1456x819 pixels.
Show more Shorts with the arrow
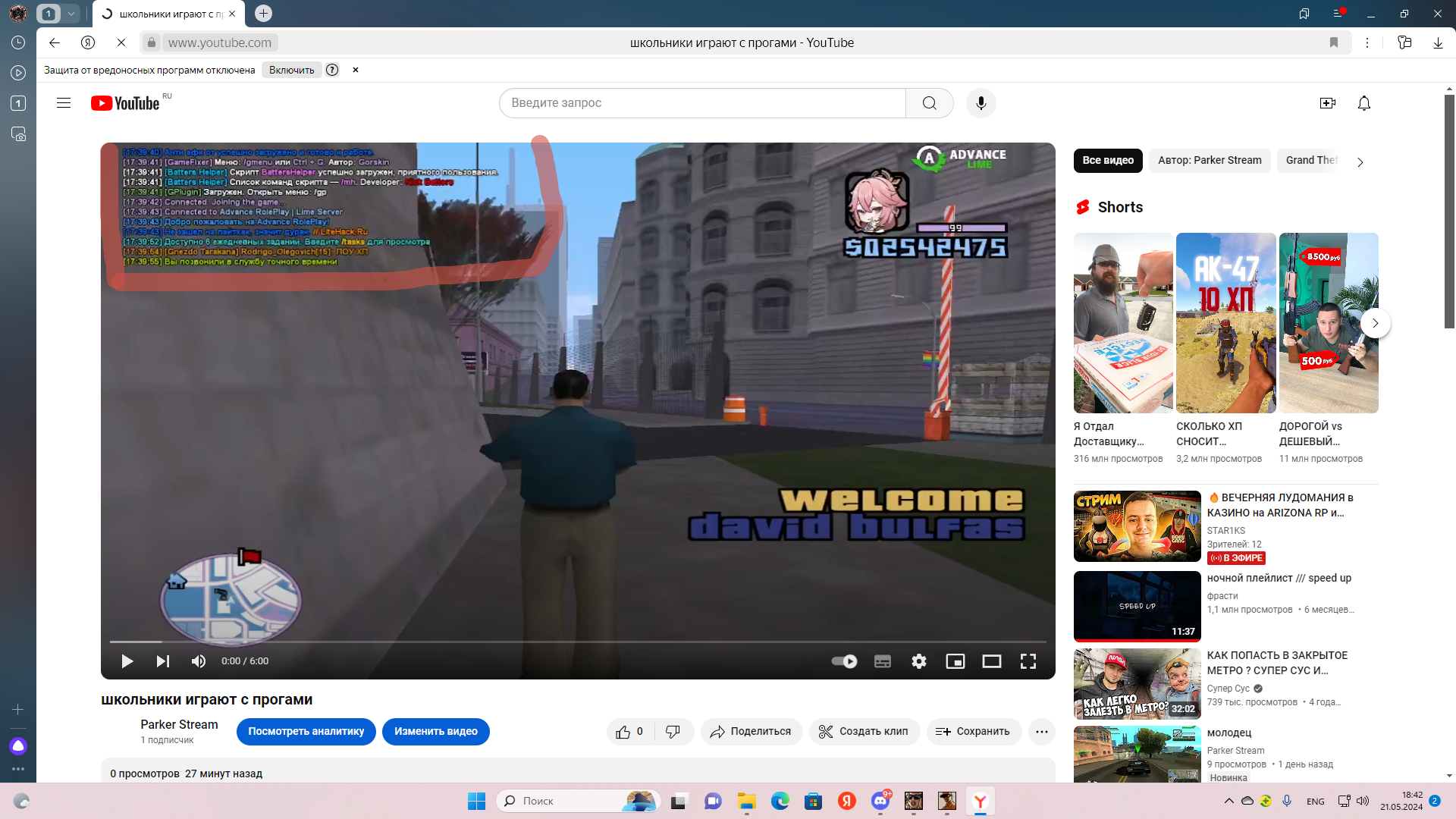(x=1375, y=324)
